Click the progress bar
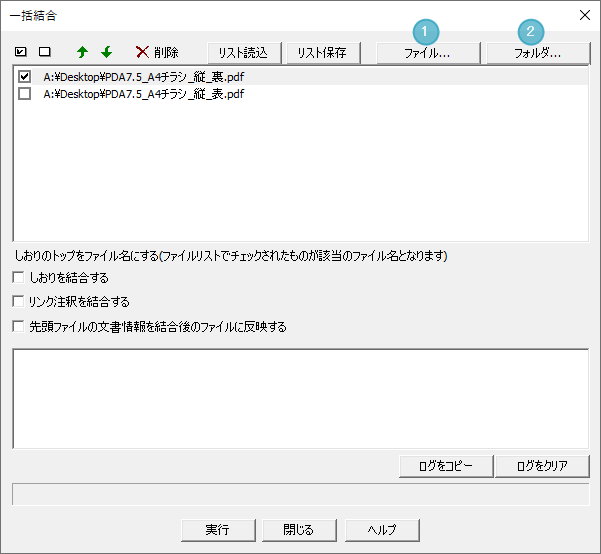Image resolution: width=601 pixels, height=554 pixels. tap(301, 495)
